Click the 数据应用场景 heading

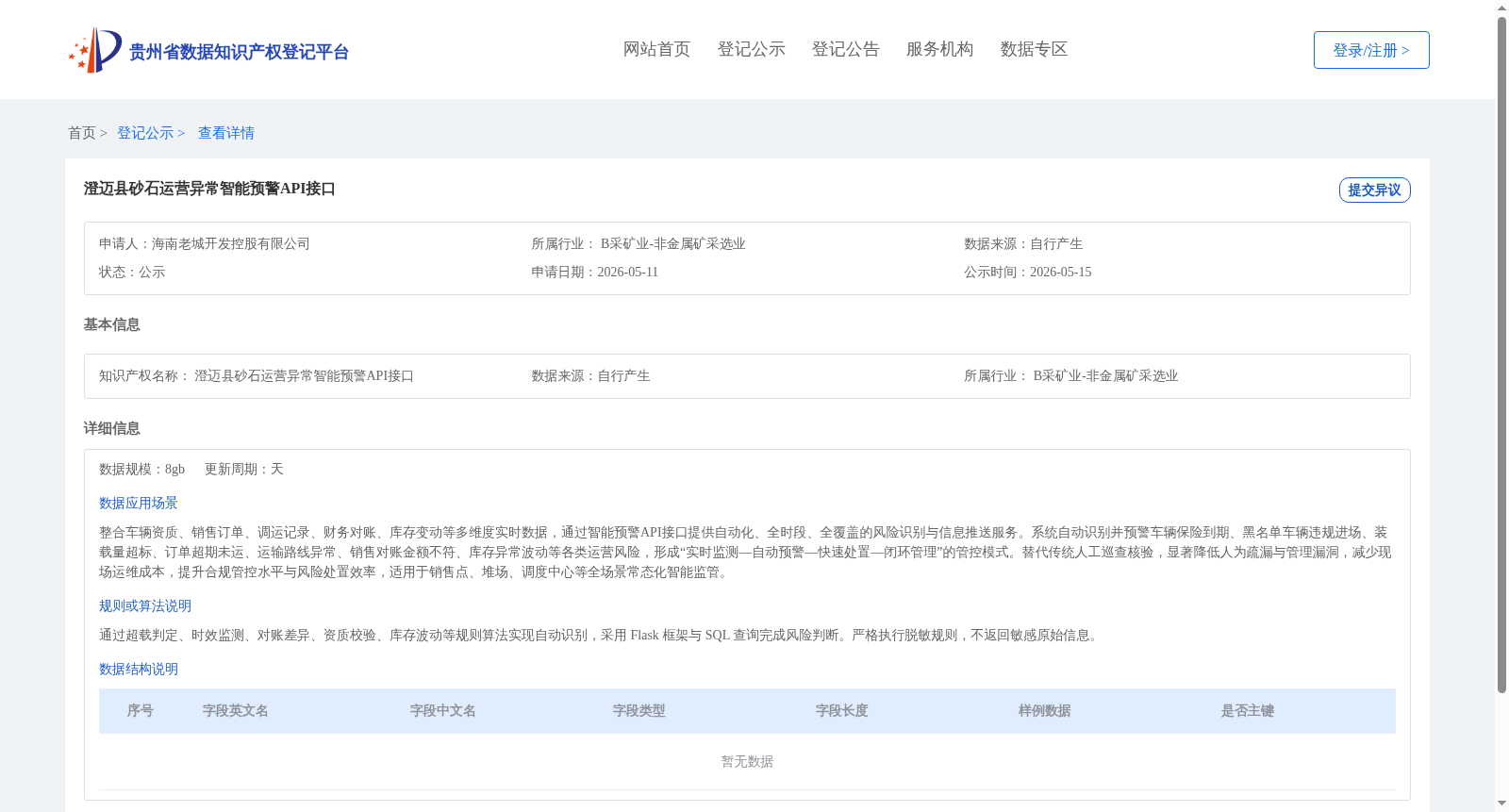[139, 503]
